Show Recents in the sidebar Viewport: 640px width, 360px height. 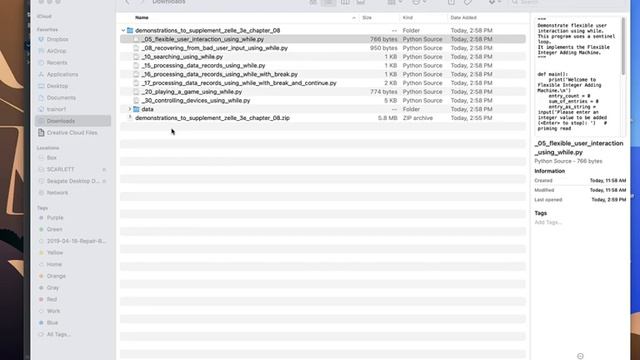tap(57, 63)
